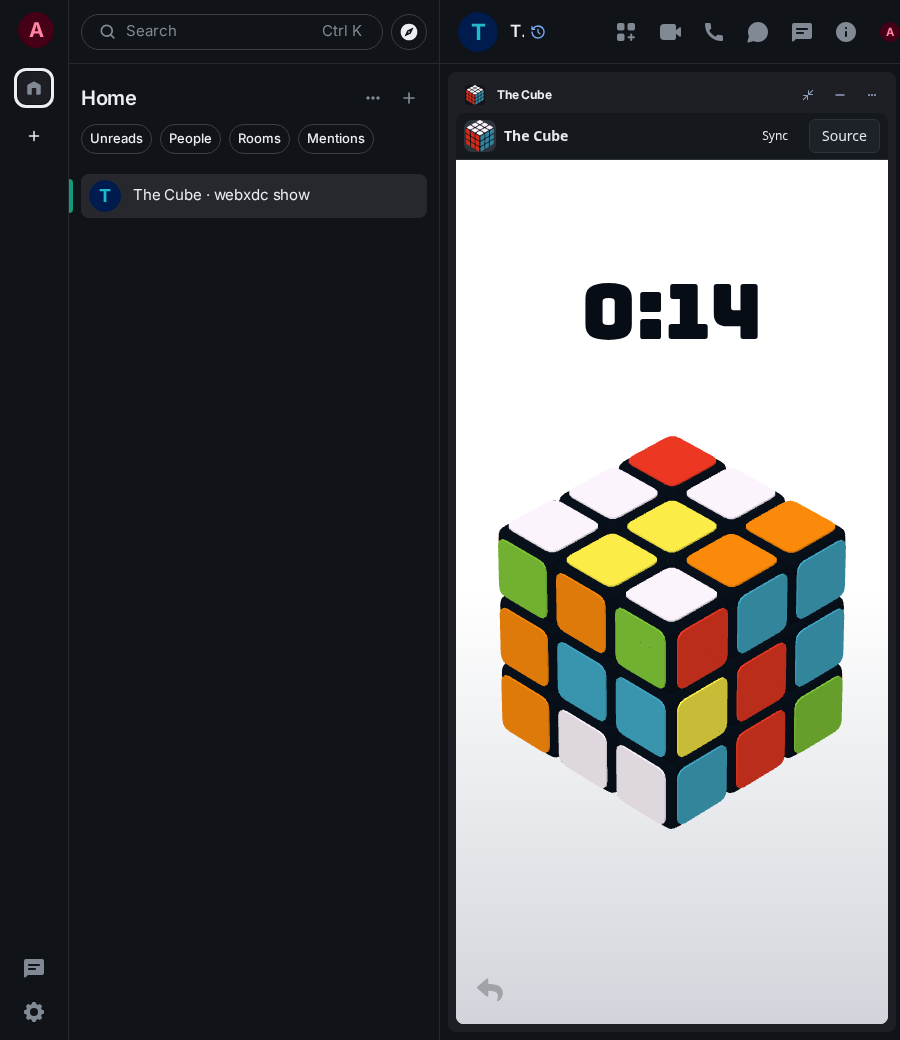Focus the Search field

coord(232,32)
